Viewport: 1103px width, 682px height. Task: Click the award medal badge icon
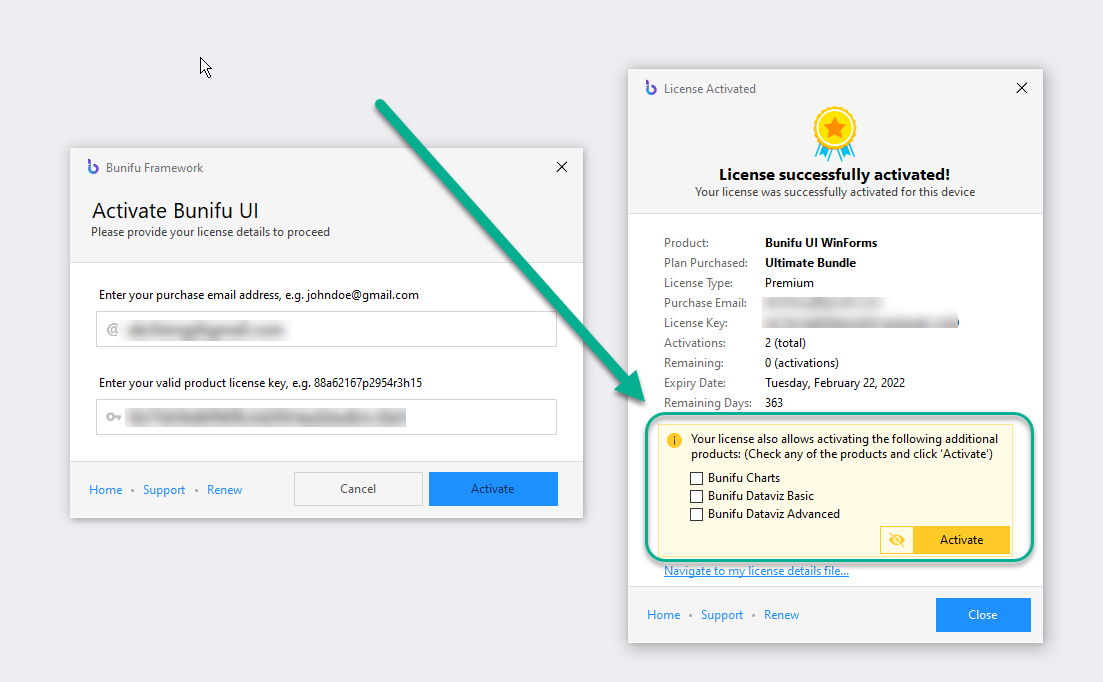(834, 134)
